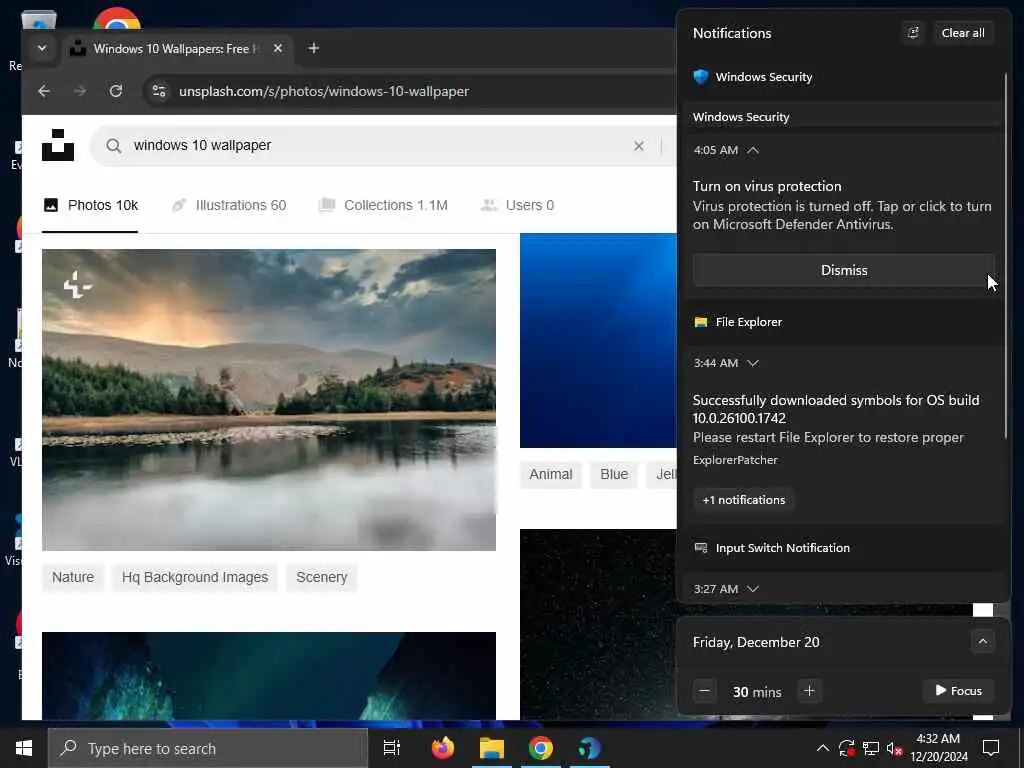
Task: Open network status tray icon
Action: (871, 748)
